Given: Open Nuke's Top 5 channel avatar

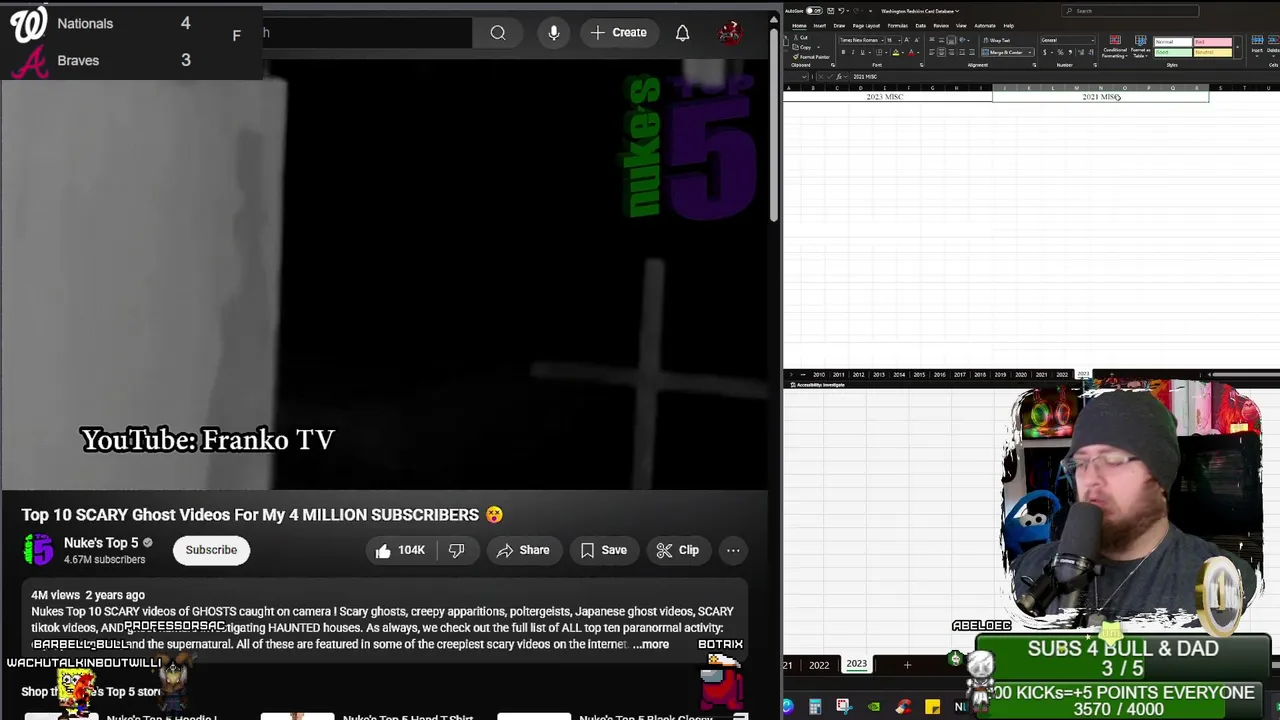Looking at the screenshot, I should tap(38, 550).
